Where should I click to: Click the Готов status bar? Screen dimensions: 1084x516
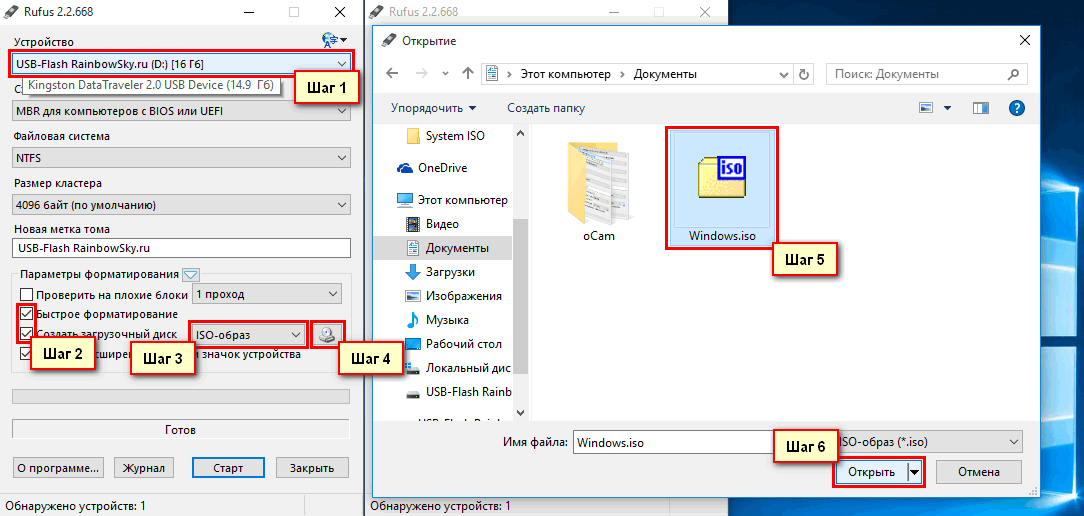[x=182, y=430]
